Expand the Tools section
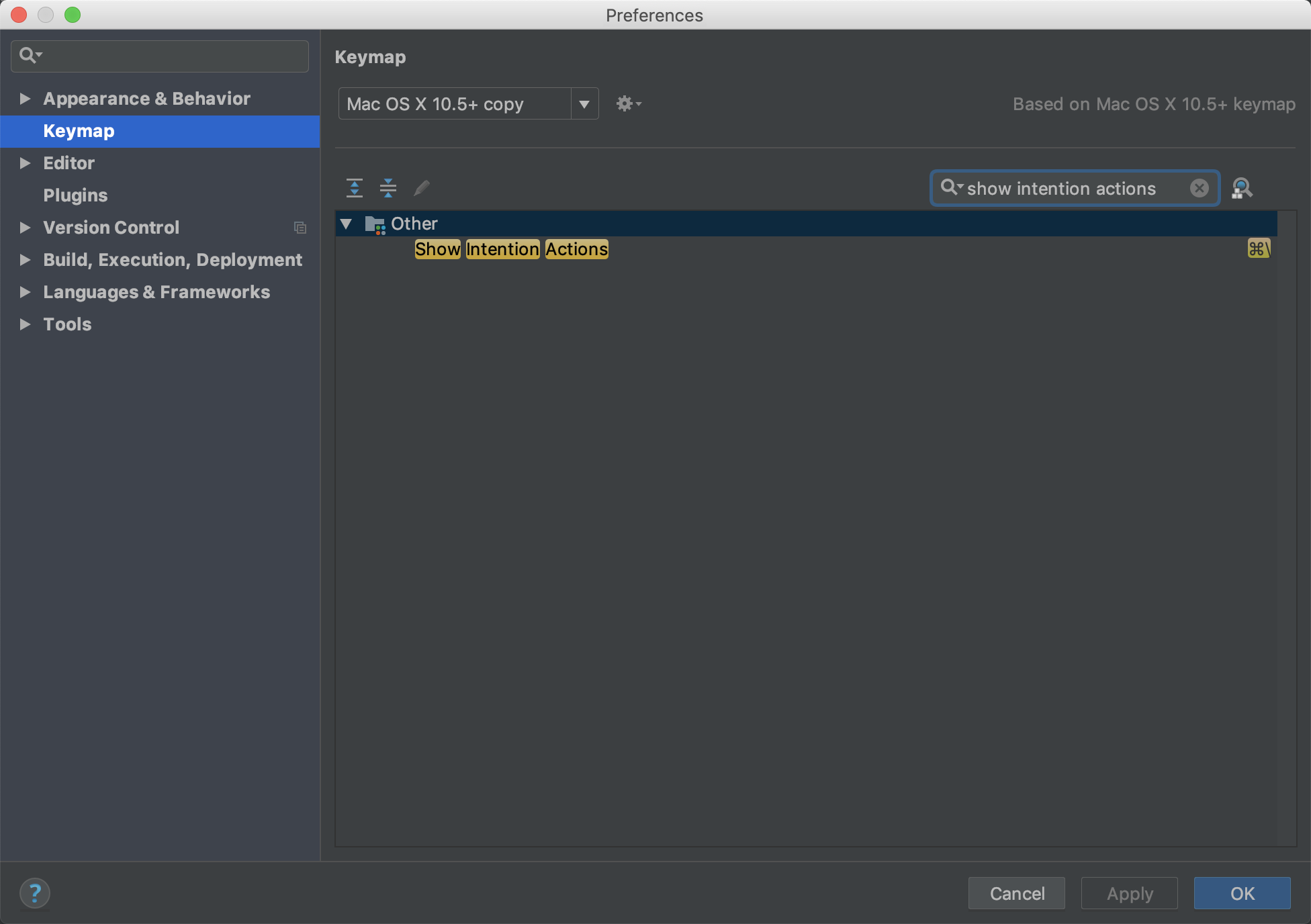1311x924 pixels. [25, 324]
